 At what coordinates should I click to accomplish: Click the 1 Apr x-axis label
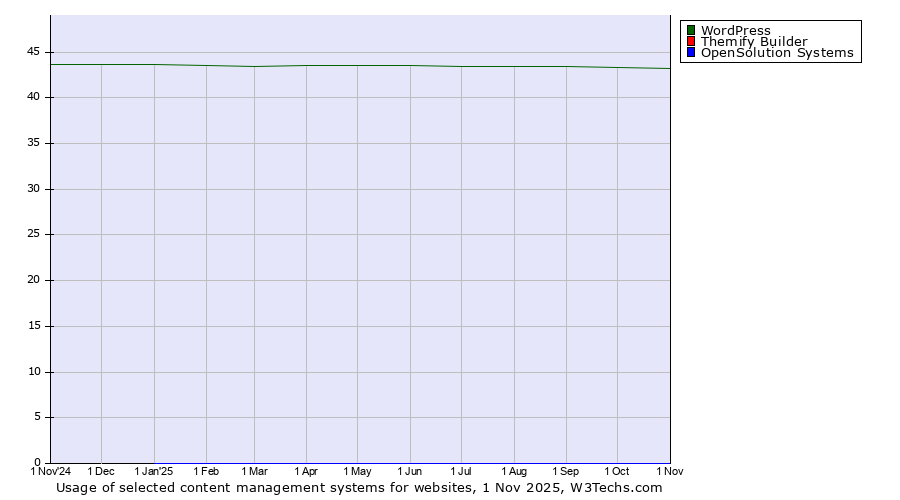pyautogui.click(x=306, y=471)
